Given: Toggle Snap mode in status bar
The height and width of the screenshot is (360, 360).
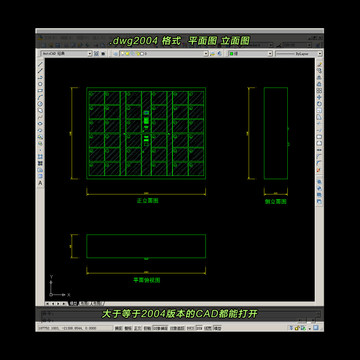Looking at the screenshot, I should point(118,328).
